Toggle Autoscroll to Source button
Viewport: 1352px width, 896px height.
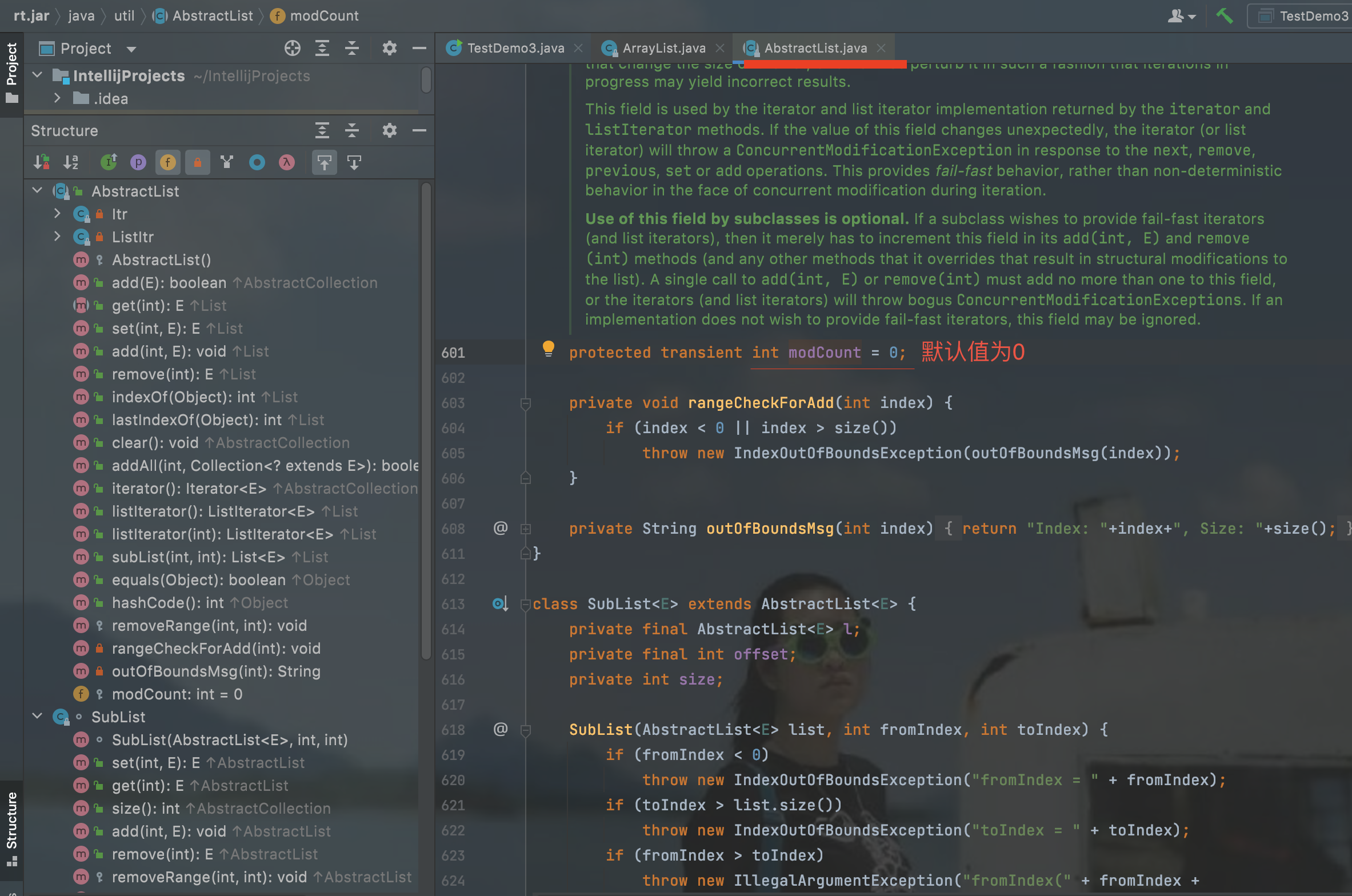pyautogui.click(x=325, y=163)
